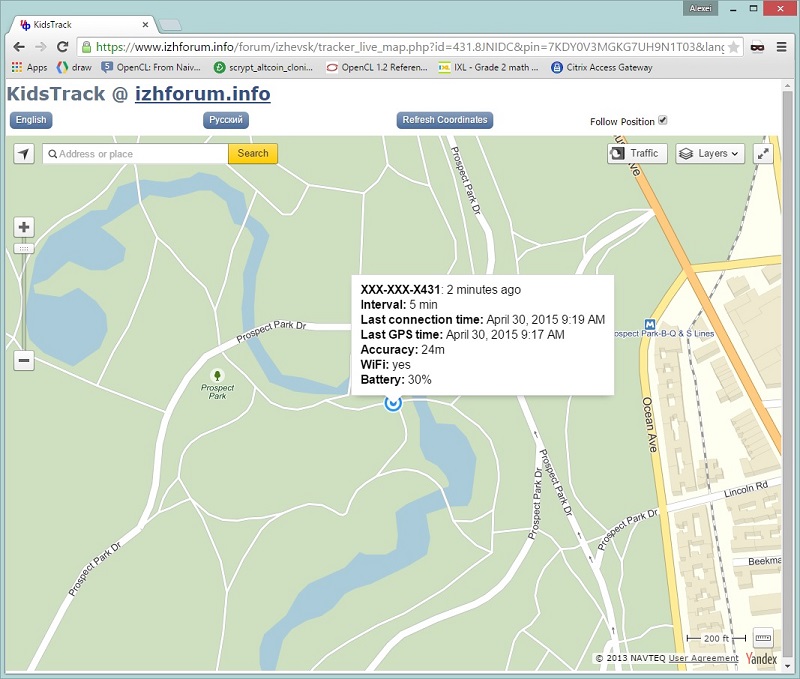This screenshot has height=679, width=800.
Task: Click the Yandex logo
Action: (761, 658)
